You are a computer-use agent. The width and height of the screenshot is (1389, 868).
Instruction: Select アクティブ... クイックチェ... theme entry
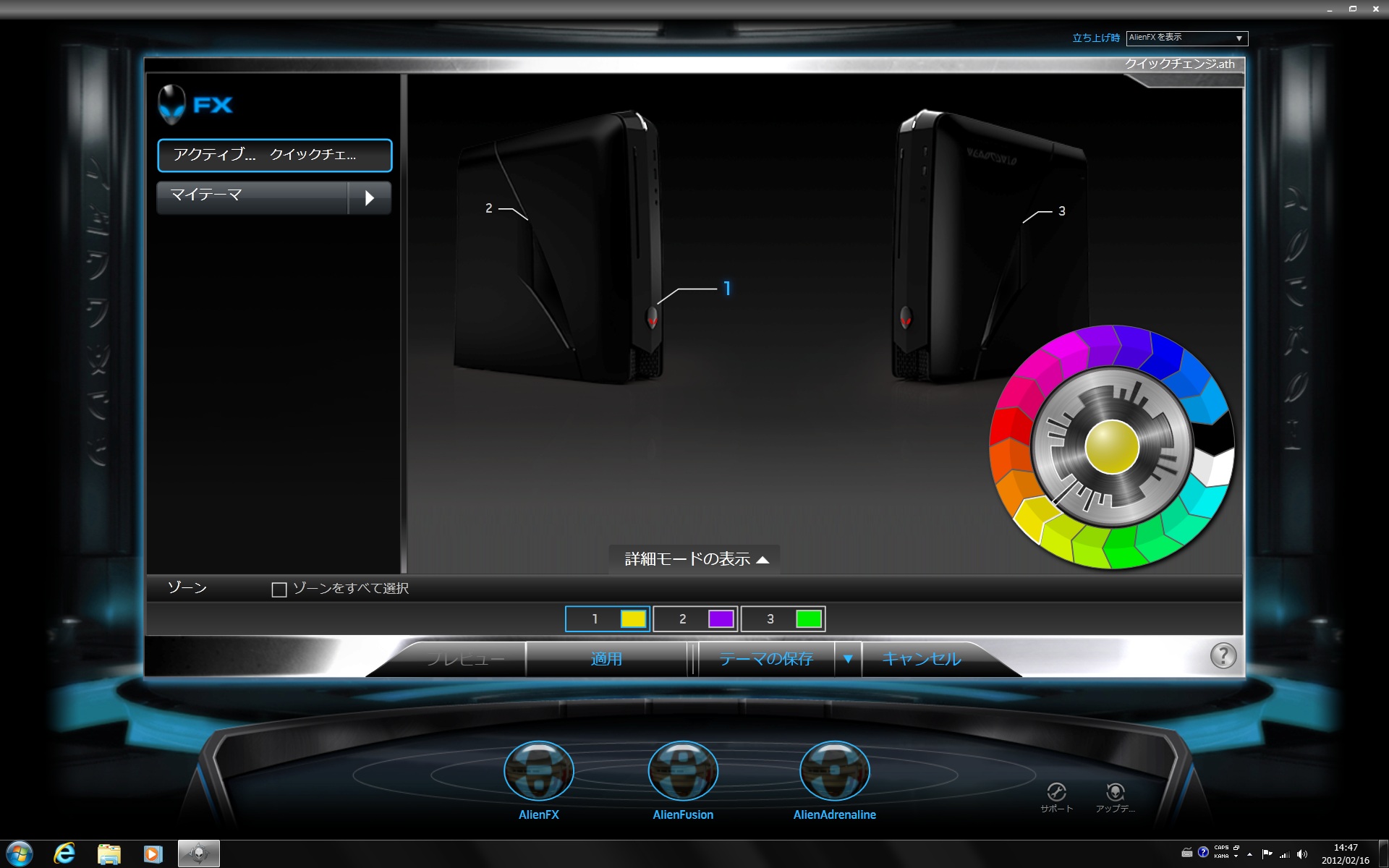click(x=275, y=156)
